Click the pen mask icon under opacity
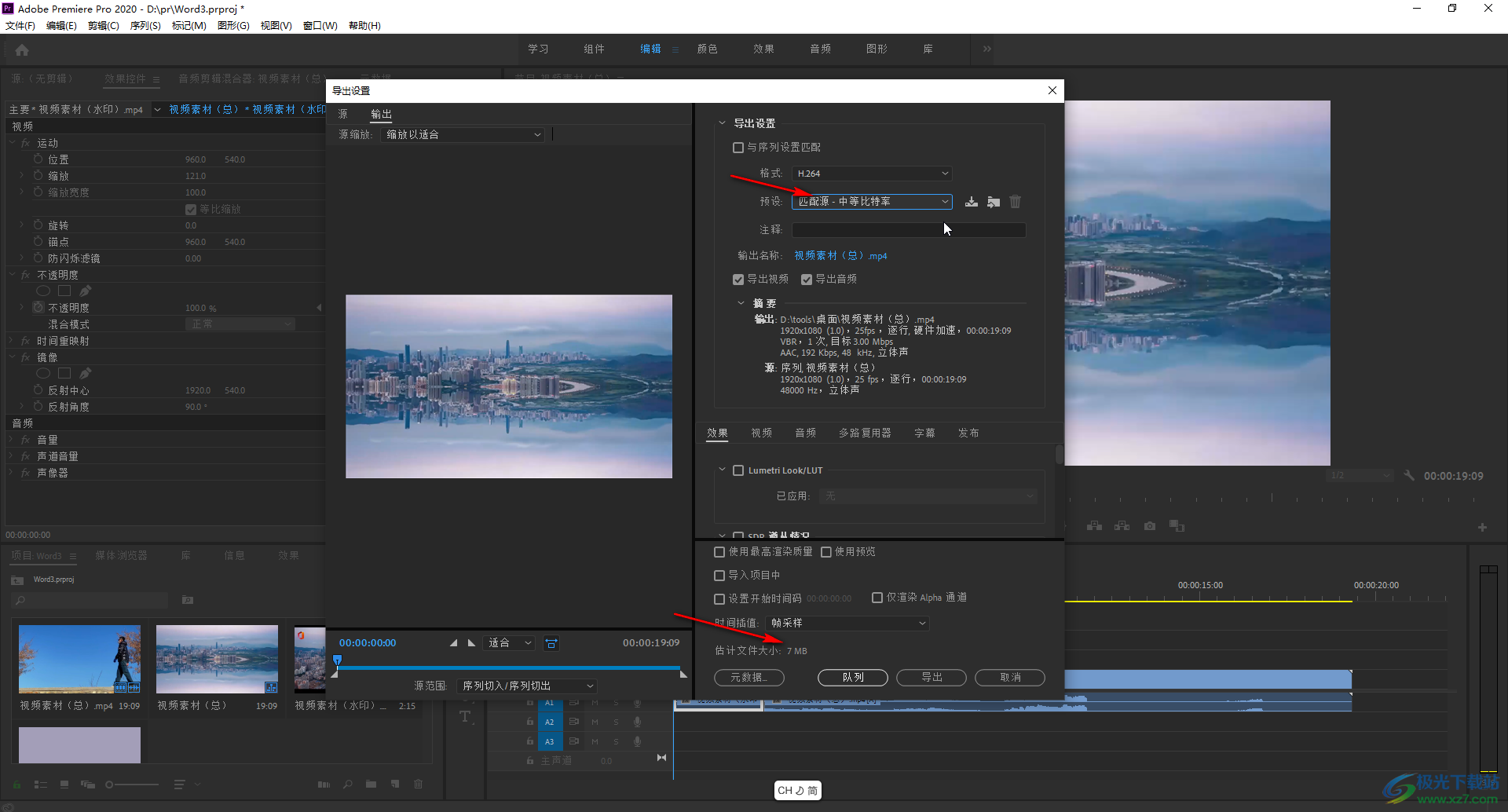This screenshot has width=1508, height=812. point(86,291)
